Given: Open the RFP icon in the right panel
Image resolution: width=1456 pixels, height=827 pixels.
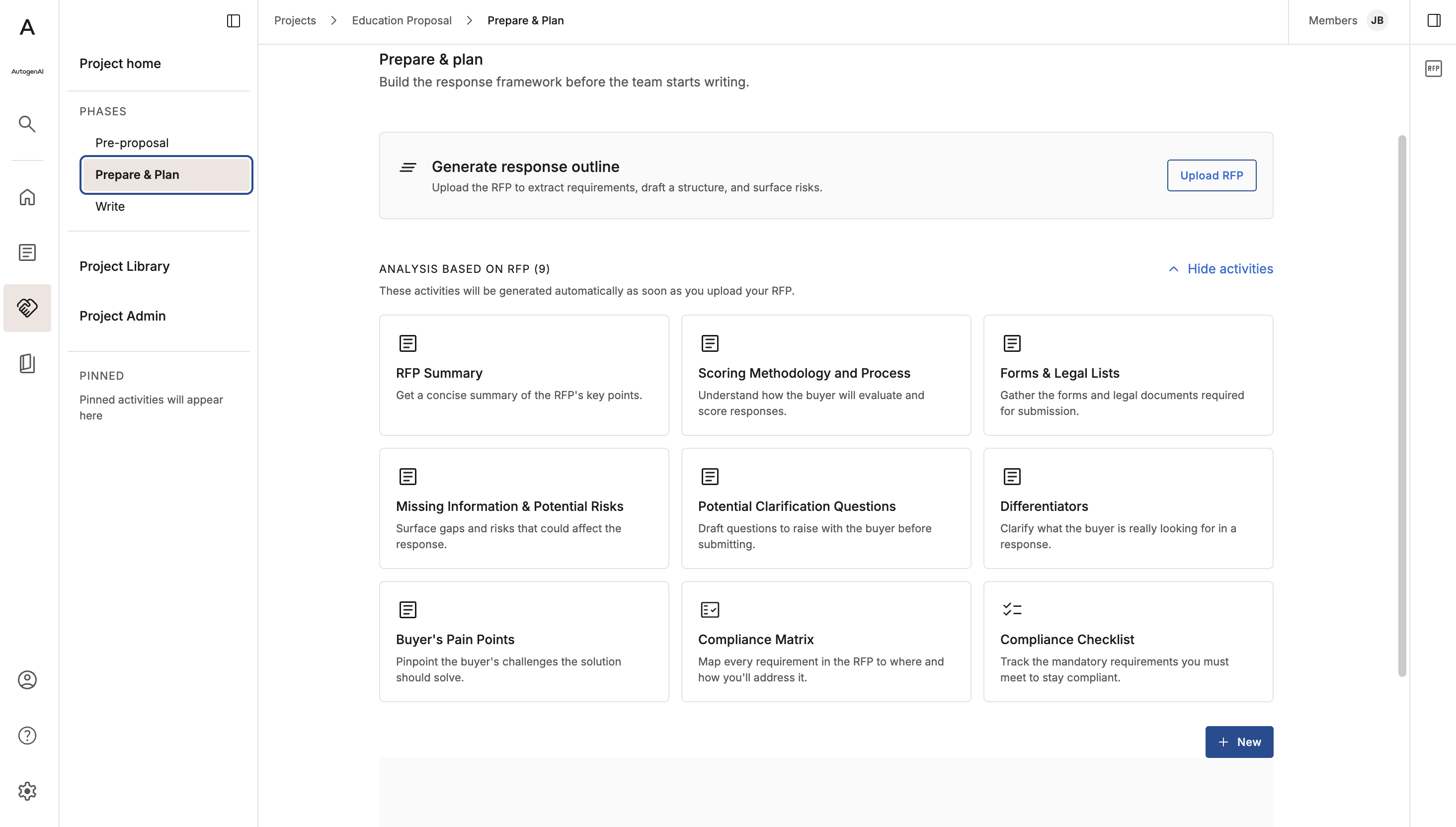Looking at the screenshot, I should pyautogui.click(x=1433, y=69).
